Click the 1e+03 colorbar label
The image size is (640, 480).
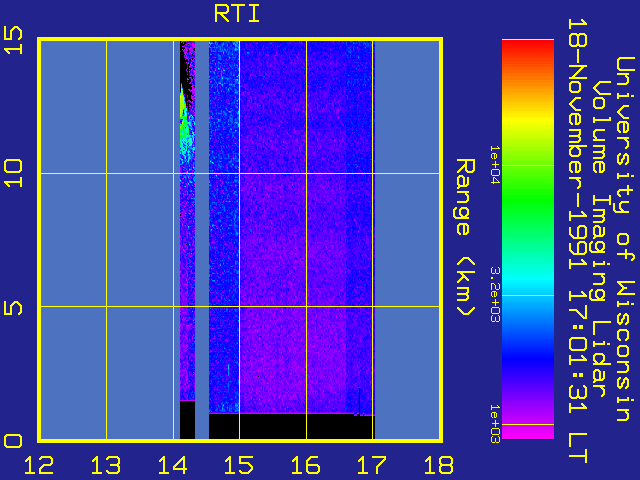click(495, 424)
